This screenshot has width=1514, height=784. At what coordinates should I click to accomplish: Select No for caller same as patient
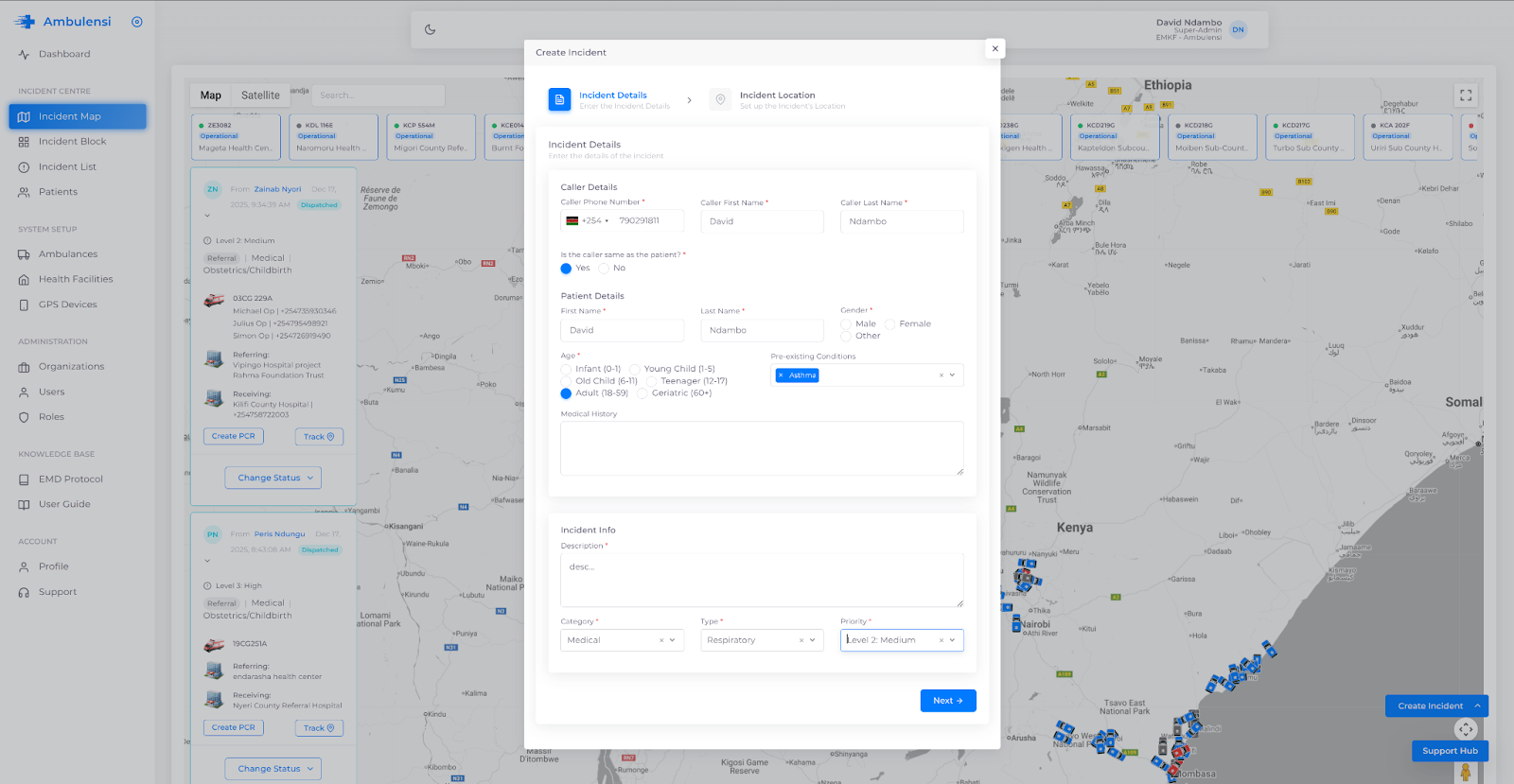point(604,269)
